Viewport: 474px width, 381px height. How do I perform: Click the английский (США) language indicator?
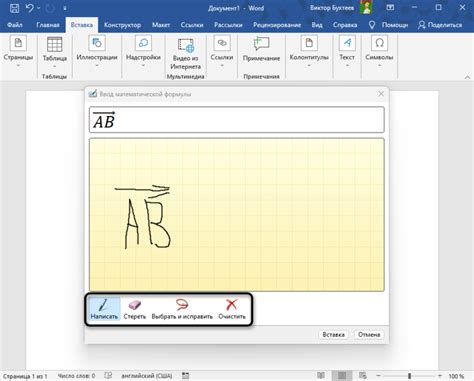(x=147, y=376)
